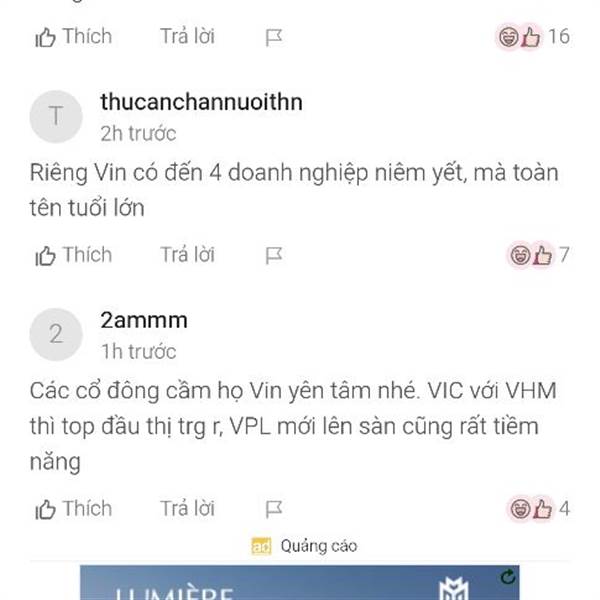Open the Lumière advertisement banner
The image size is (600, 600).
pyautogui.click(x=300, y=582)
